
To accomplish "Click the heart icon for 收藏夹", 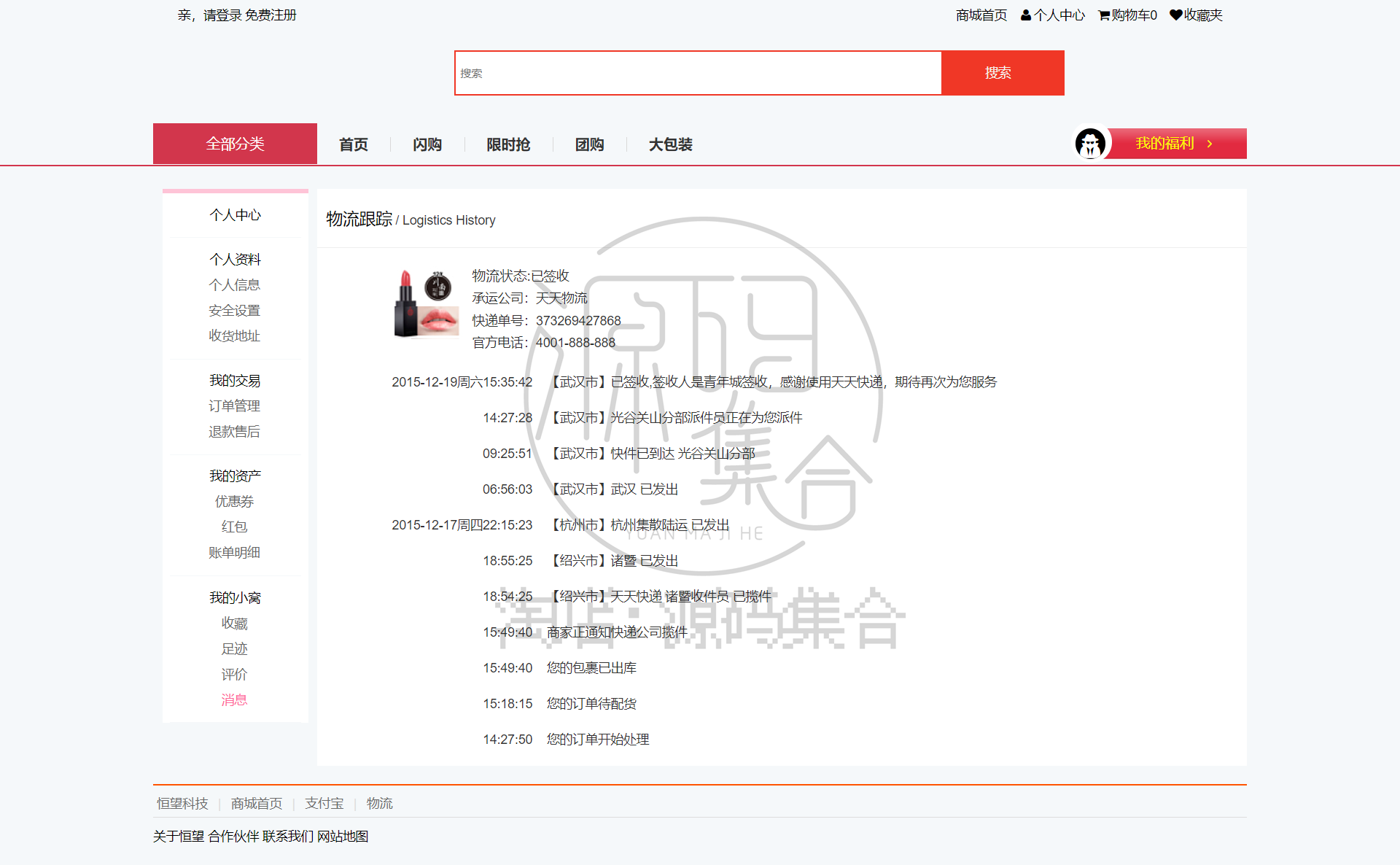I will pyautogui.click(x=1175, y=15).
